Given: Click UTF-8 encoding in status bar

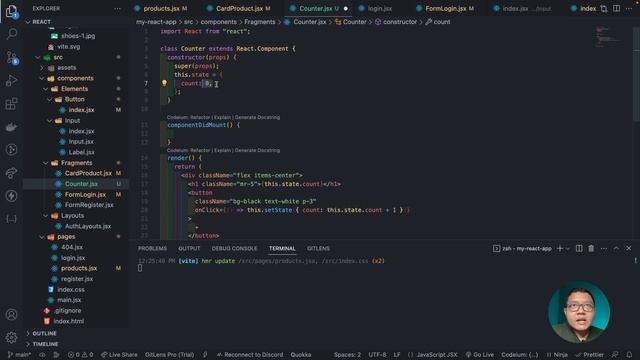Looking at the screenshot, I should tap(377, 355).
